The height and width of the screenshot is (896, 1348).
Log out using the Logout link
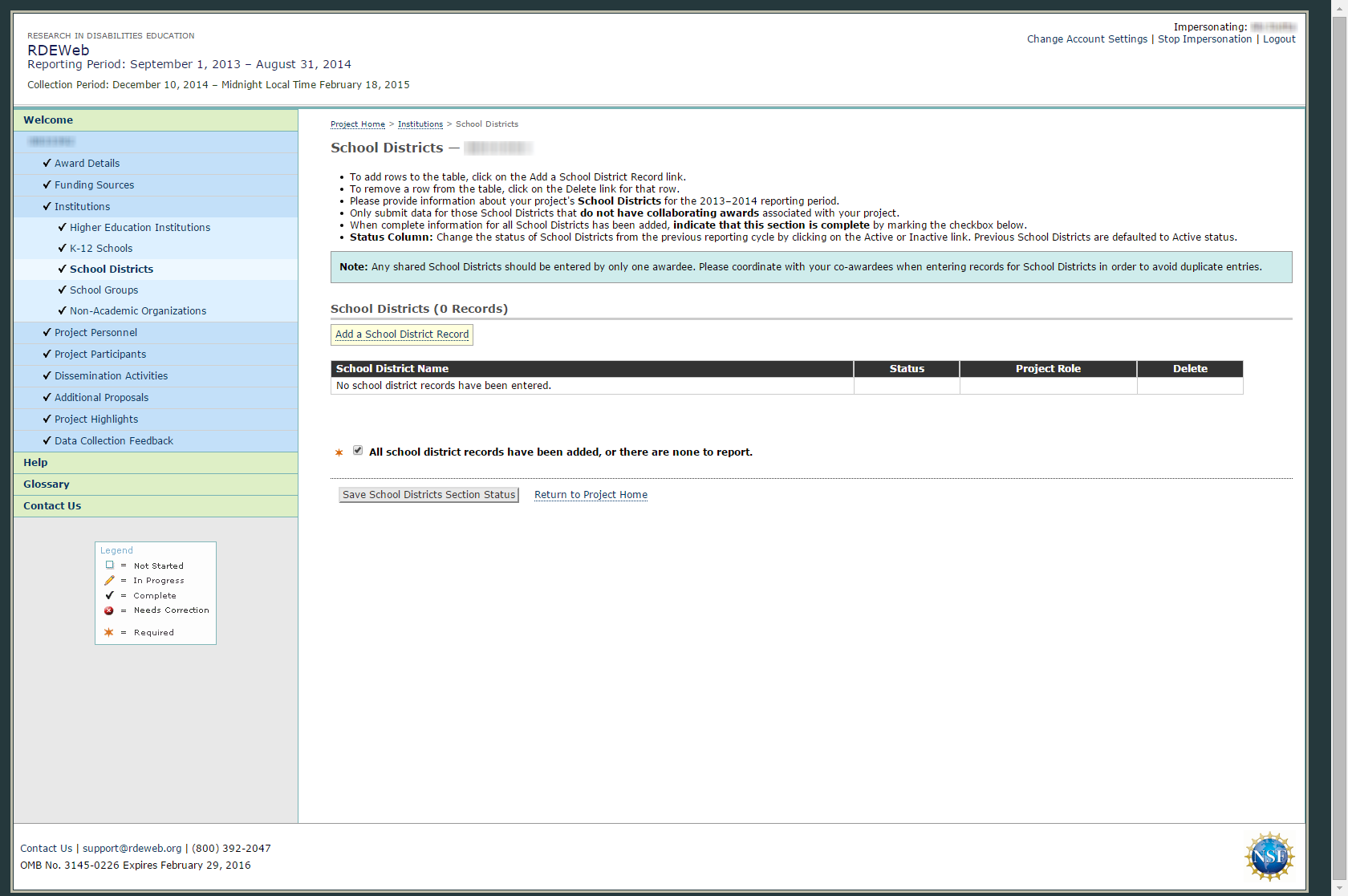pos(1279,39)
